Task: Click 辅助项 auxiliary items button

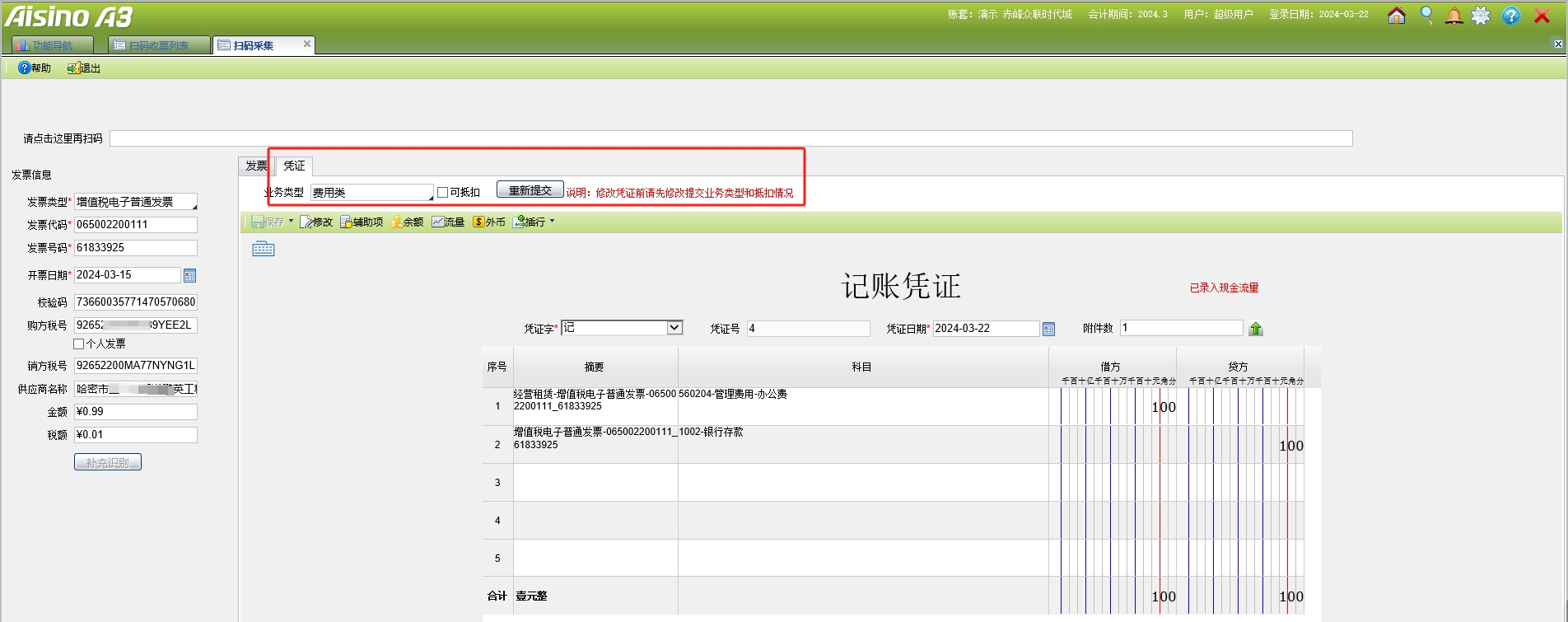Action: (x=362, y=222)
